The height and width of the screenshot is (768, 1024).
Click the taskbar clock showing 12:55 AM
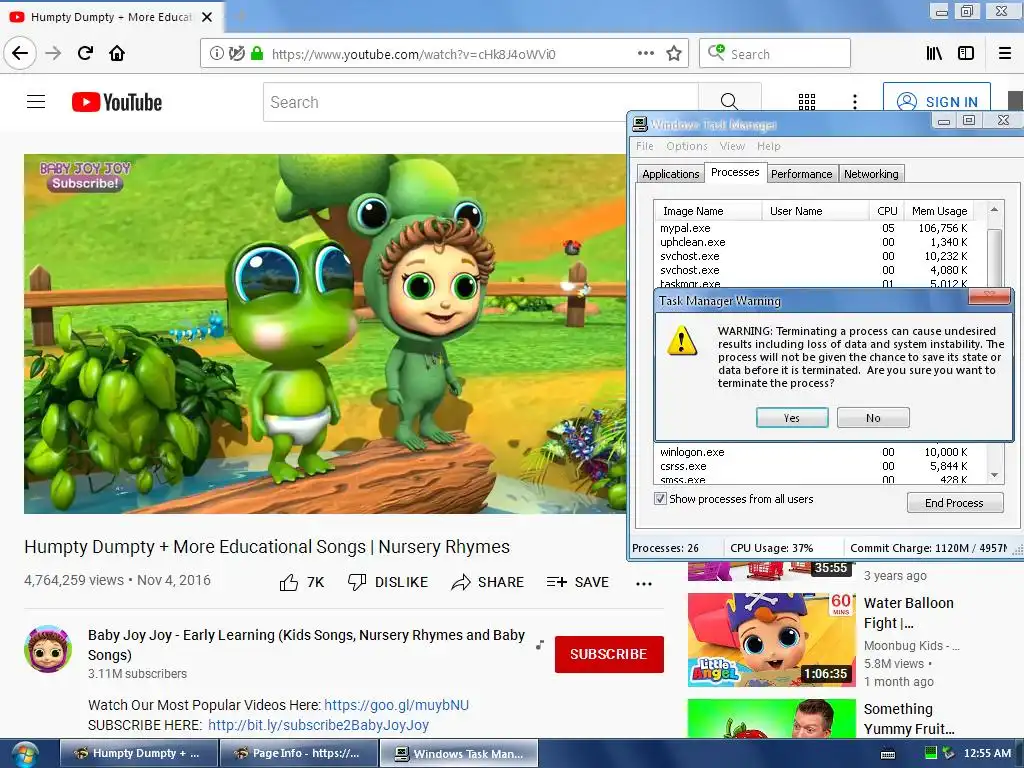tap(987, 753)
